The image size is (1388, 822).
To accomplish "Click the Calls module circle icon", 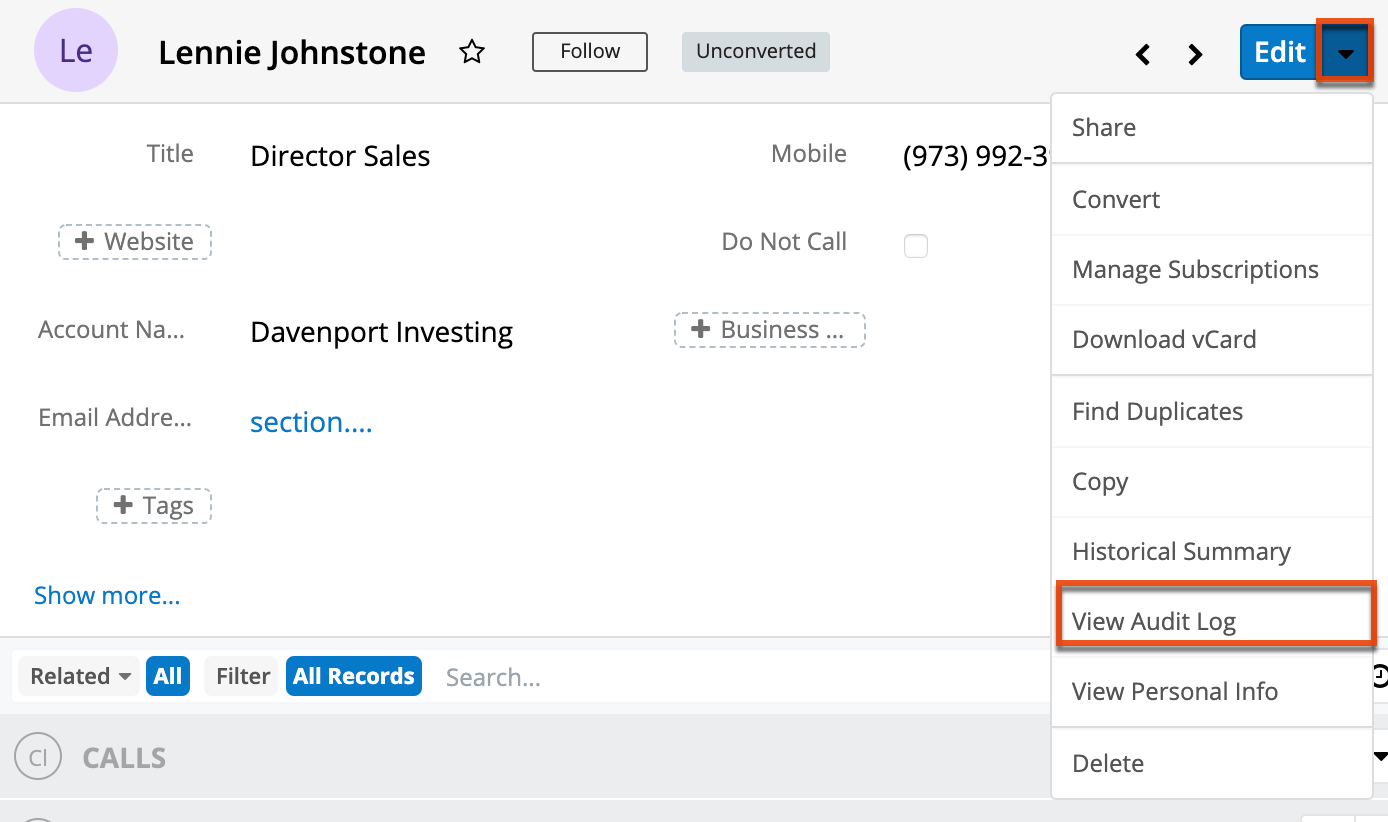I will tap(38, 757).
